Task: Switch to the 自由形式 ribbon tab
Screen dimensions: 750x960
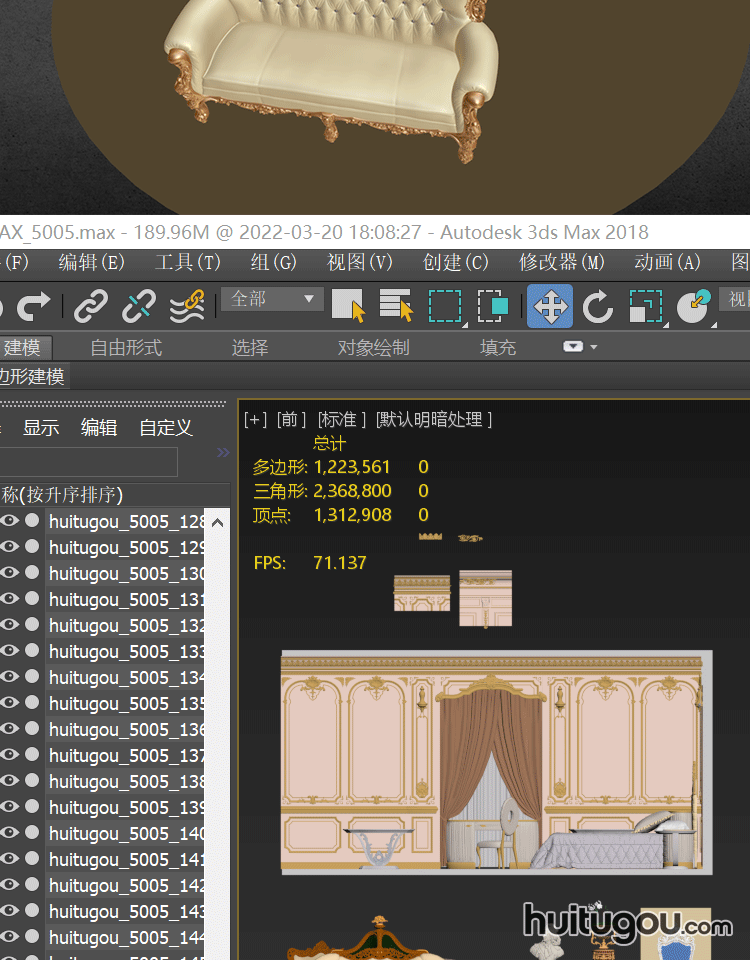Action: (126, 348)
